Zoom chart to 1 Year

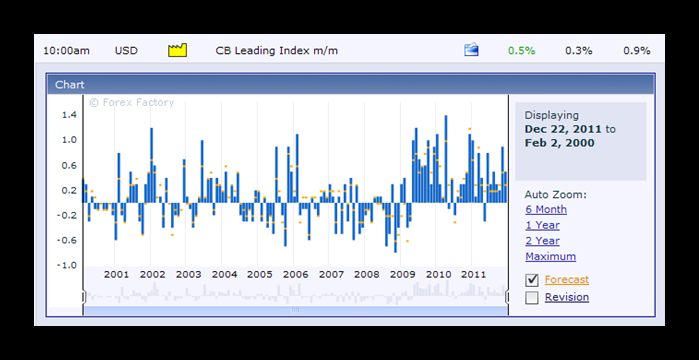[x=543, y=225]
